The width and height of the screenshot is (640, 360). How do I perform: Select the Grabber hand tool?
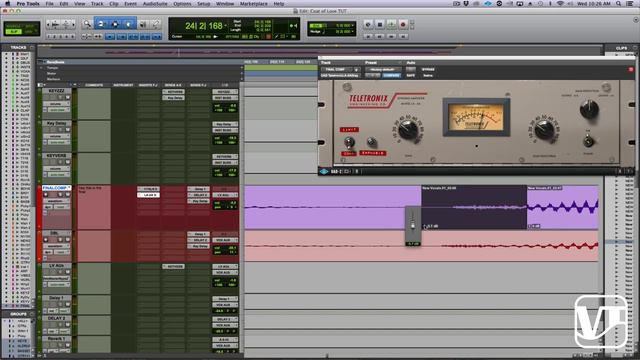click(x=128, y=24)
